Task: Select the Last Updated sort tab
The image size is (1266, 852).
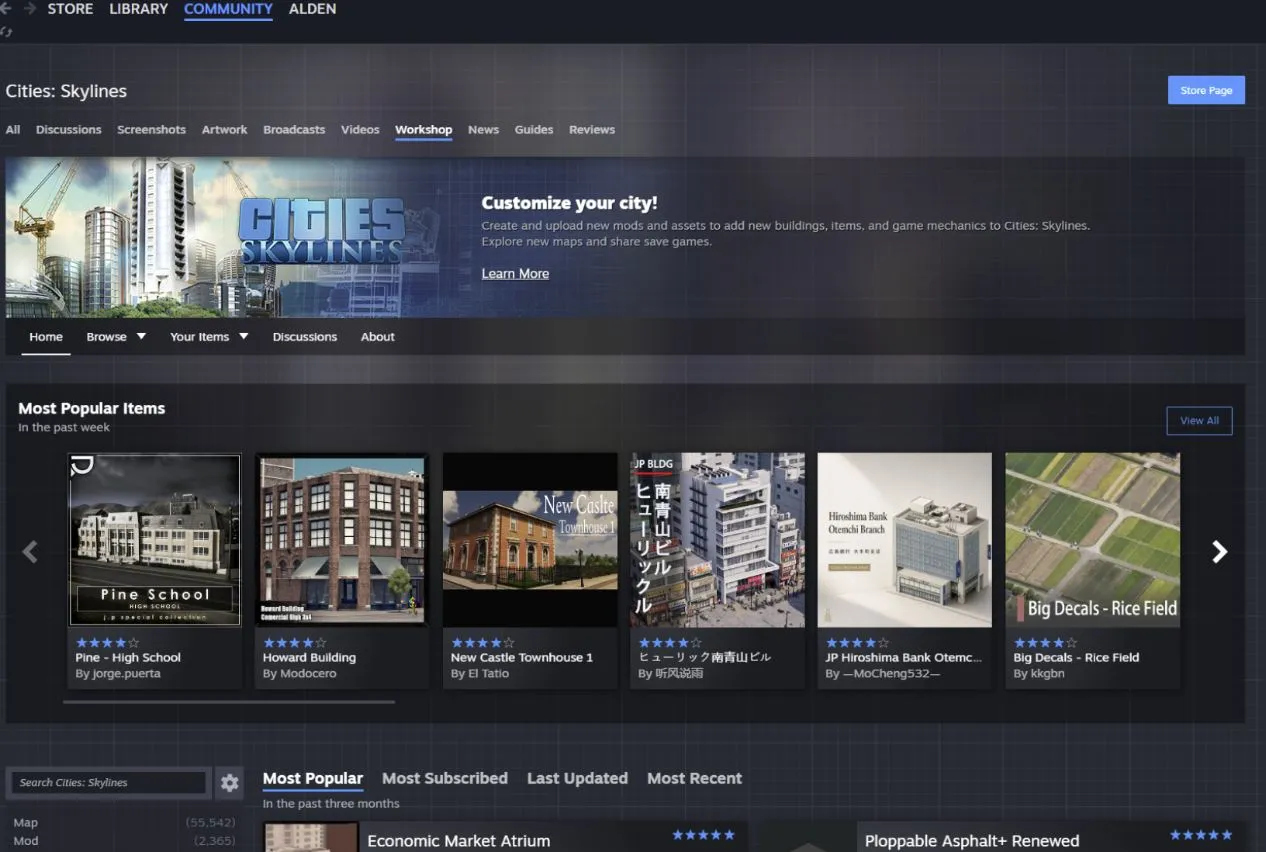Action: tap(577, 778)
